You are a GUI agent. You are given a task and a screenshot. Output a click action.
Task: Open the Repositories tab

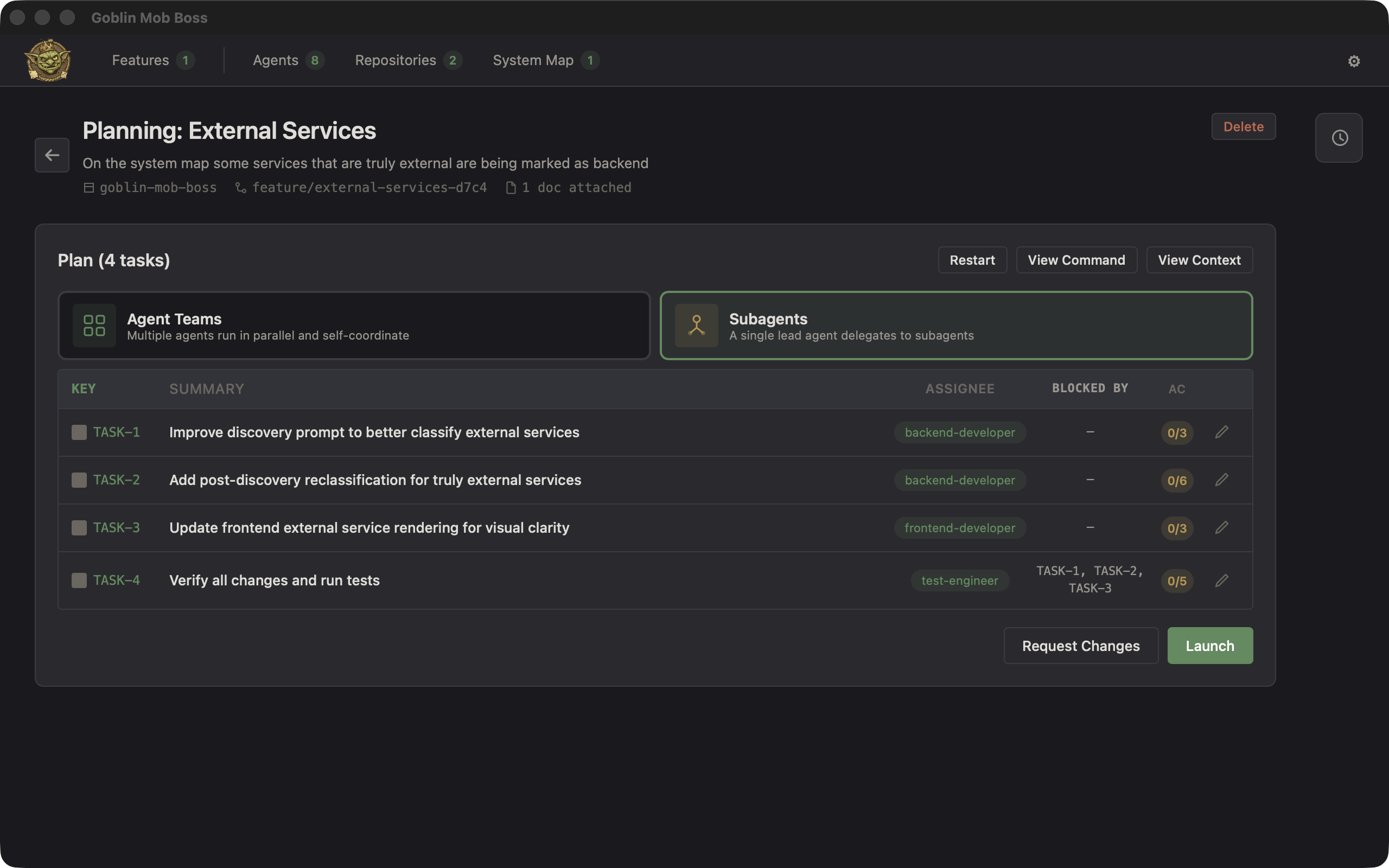pyautogui.click(x=396, y=60)
